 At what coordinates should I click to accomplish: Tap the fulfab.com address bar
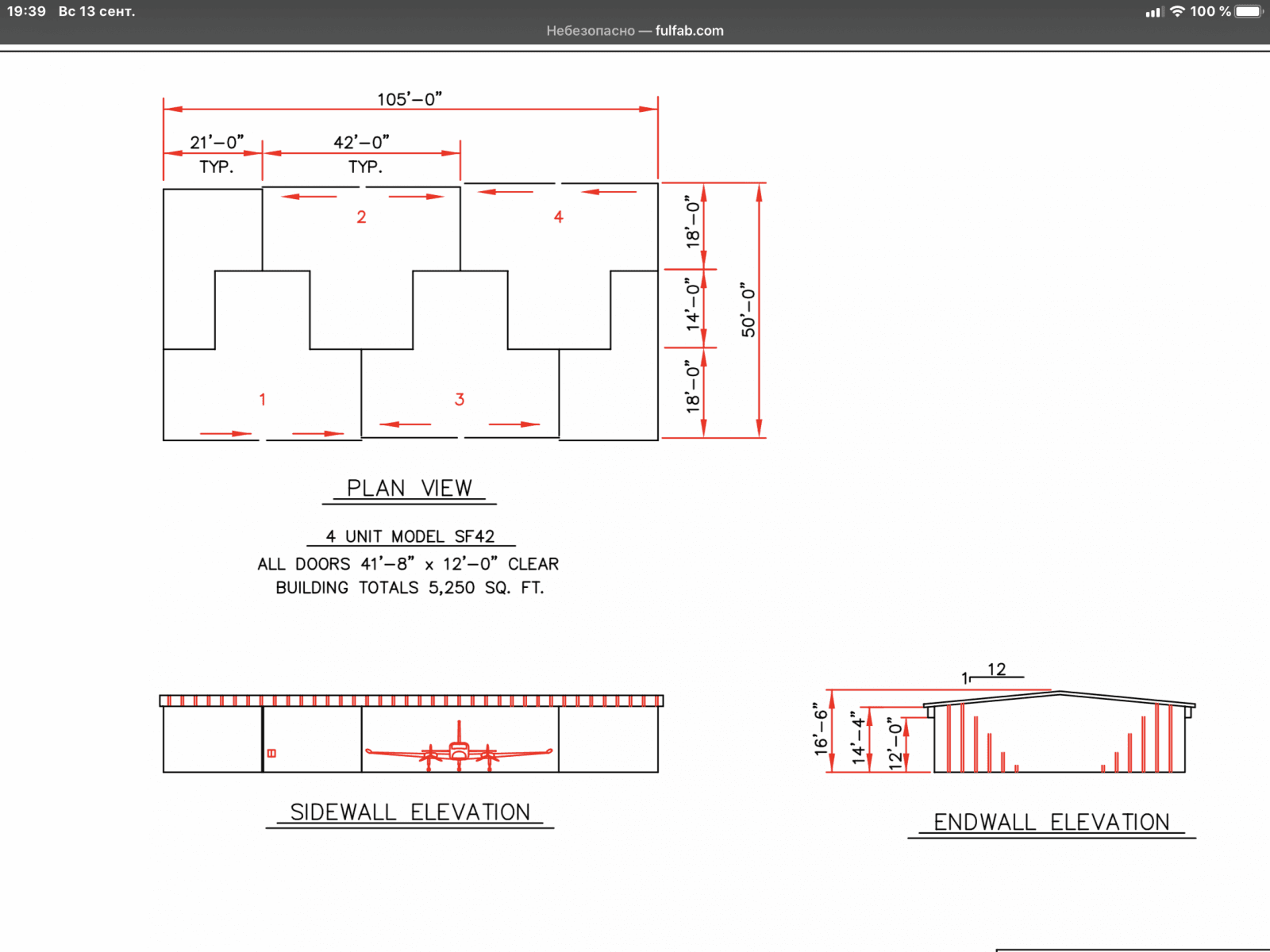[x=635, y=31]
